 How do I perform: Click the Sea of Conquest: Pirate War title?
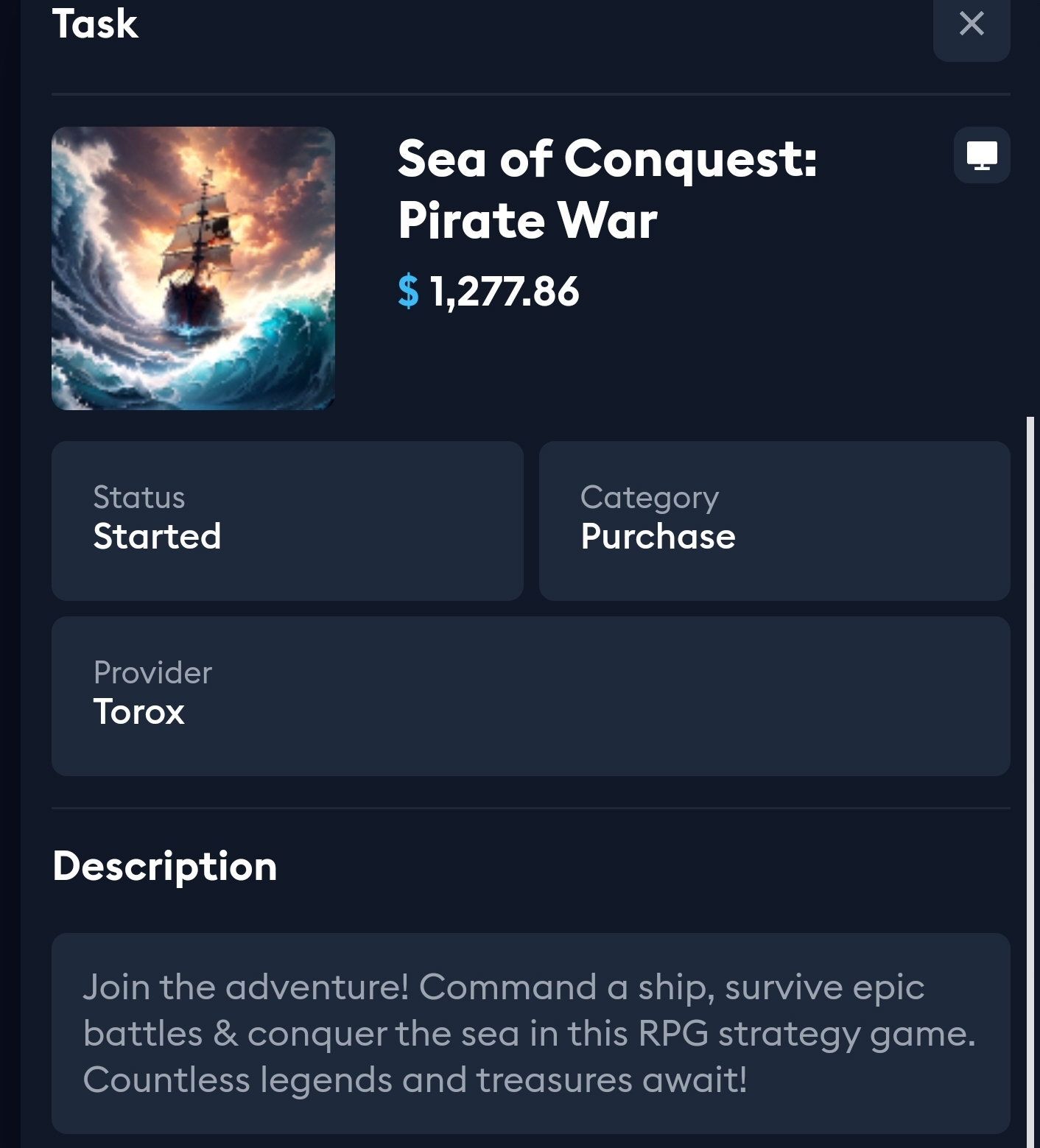(x=607, y=189)
